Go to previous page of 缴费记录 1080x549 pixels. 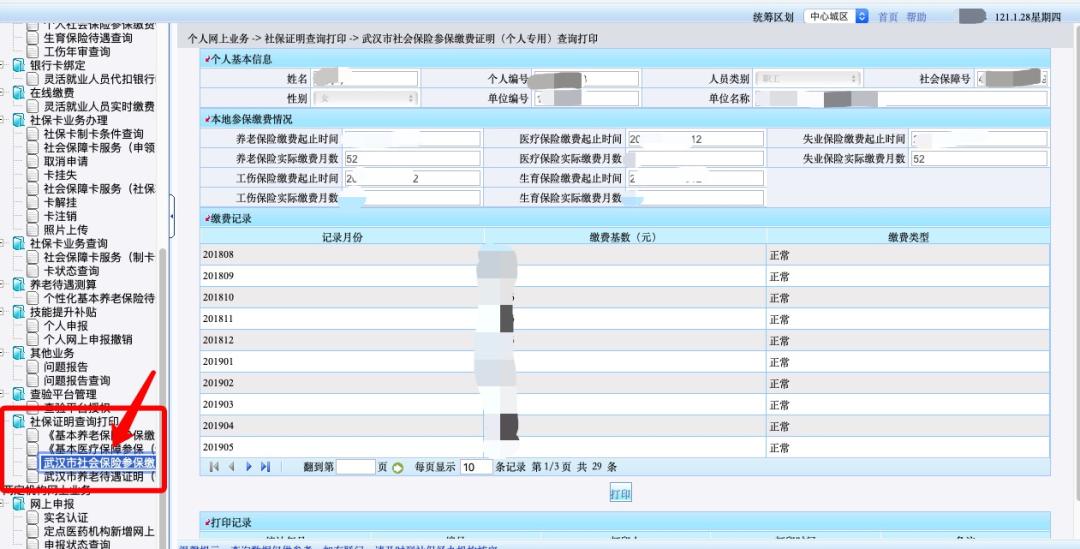[231, 467]
